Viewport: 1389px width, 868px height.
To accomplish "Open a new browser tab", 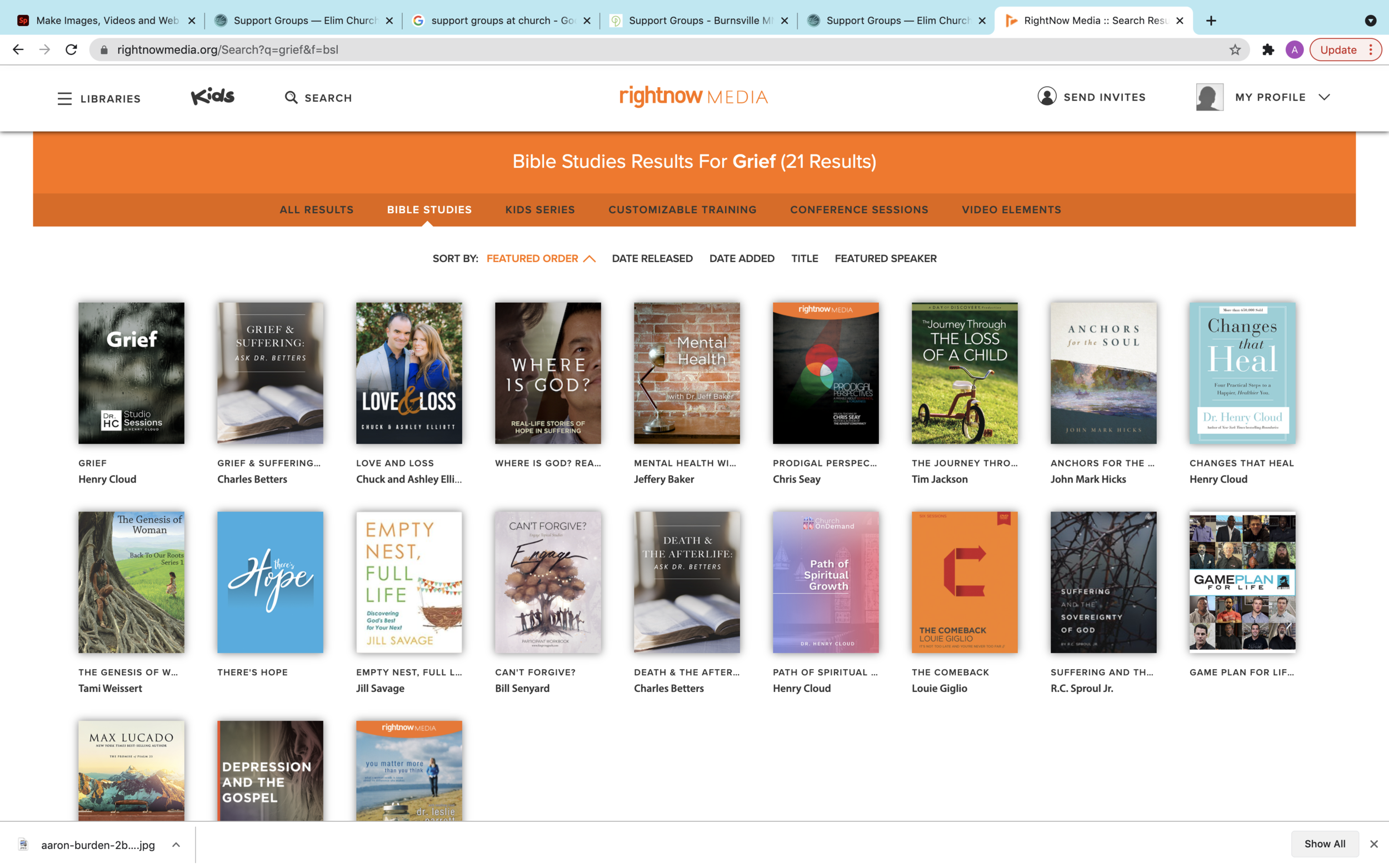I will pyautogui.click(x=1211, y=21).
